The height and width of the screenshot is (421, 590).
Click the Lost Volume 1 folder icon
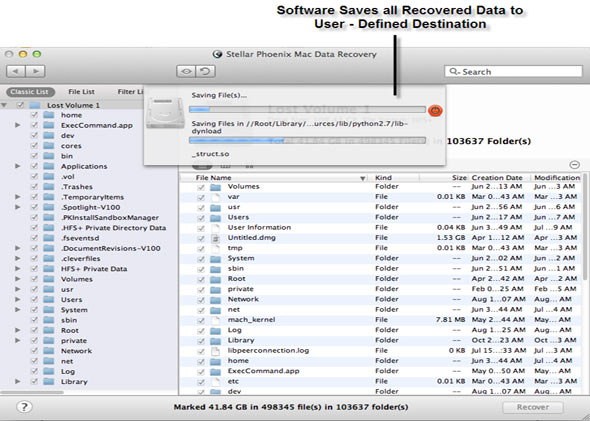coord(35,105)
